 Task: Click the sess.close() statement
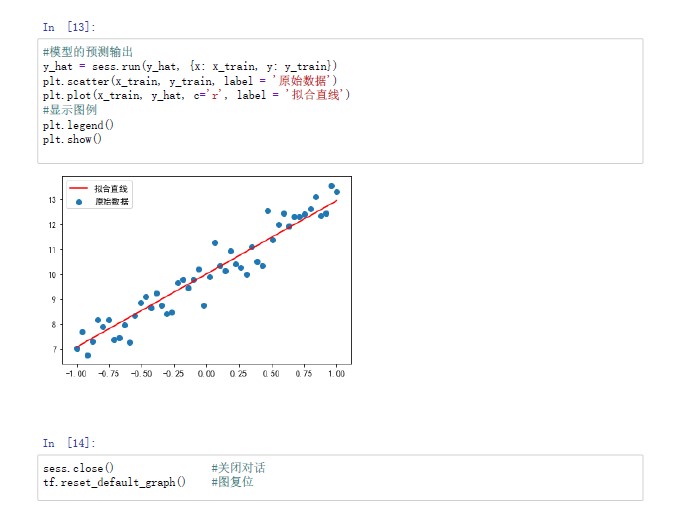pos(78,468)
